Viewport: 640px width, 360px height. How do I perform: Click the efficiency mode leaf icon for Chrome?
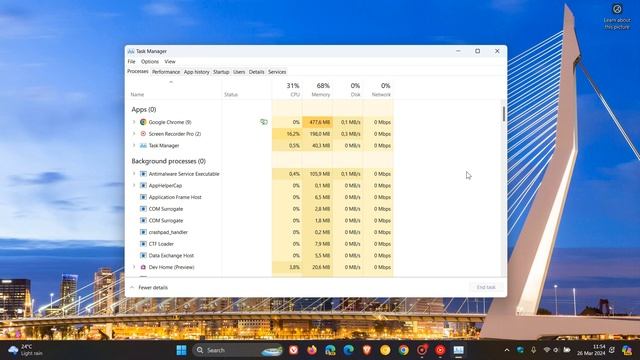[264, 122]
